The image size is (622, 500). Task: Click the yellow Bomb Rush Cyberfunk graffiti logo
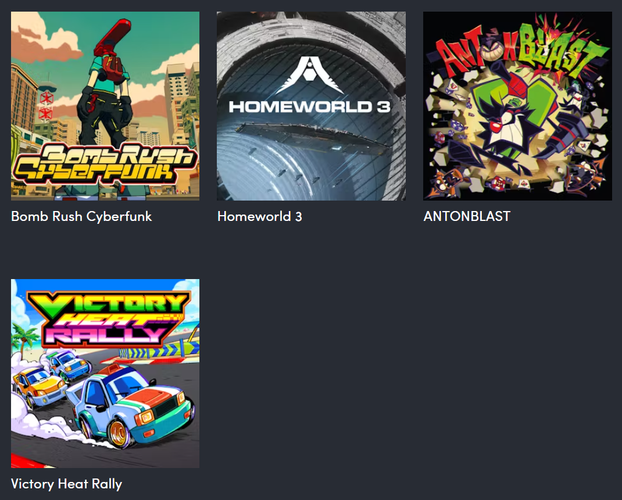[105, 164]
